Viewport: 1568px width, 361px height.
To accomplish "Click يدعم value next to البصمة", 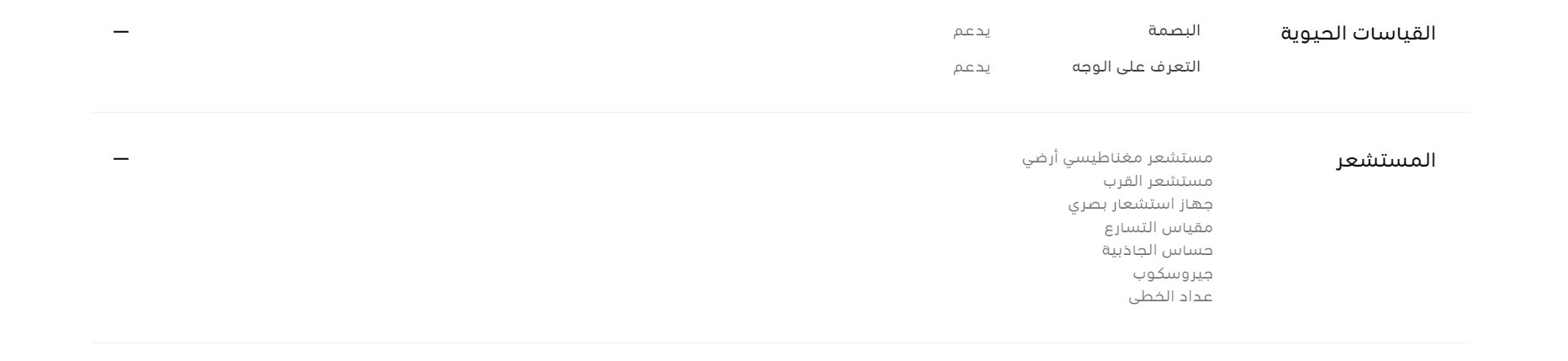I will point(971,32).
